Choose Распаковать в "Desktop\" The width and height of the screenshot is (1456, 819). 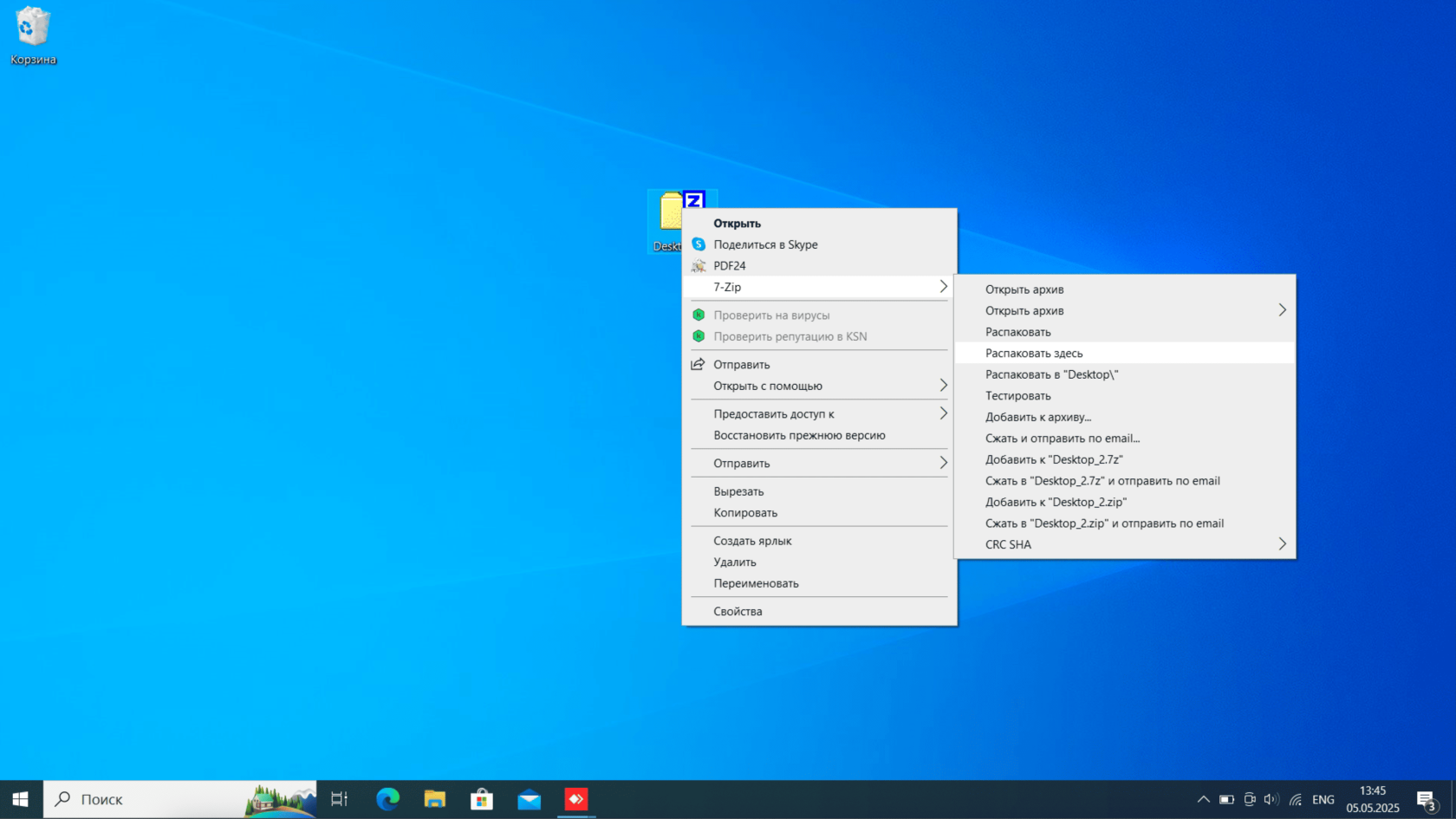click(1124, 374)
